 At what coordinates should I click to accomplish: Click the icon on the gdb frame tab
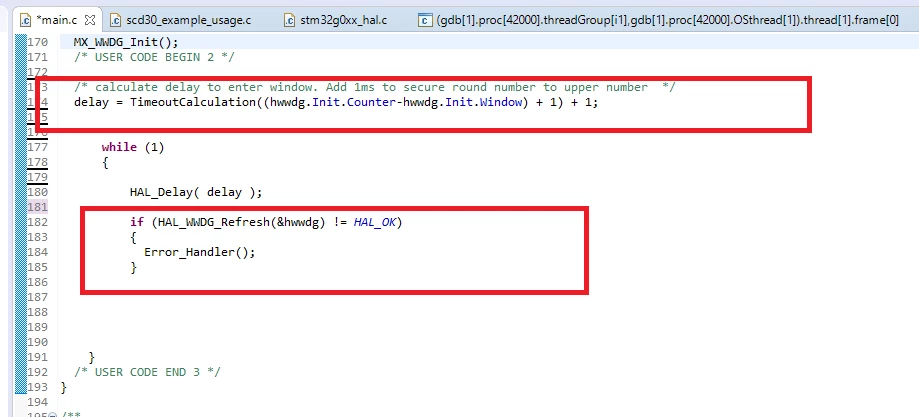coord(426,21)
